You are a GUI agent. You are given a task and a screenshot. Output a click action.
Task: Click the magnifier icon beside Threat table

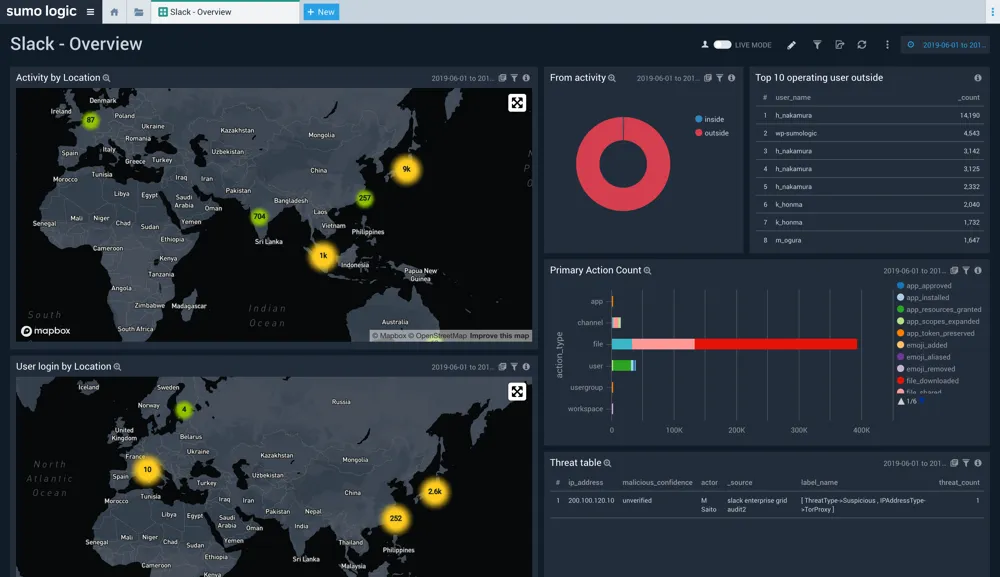tap(608, 463)
